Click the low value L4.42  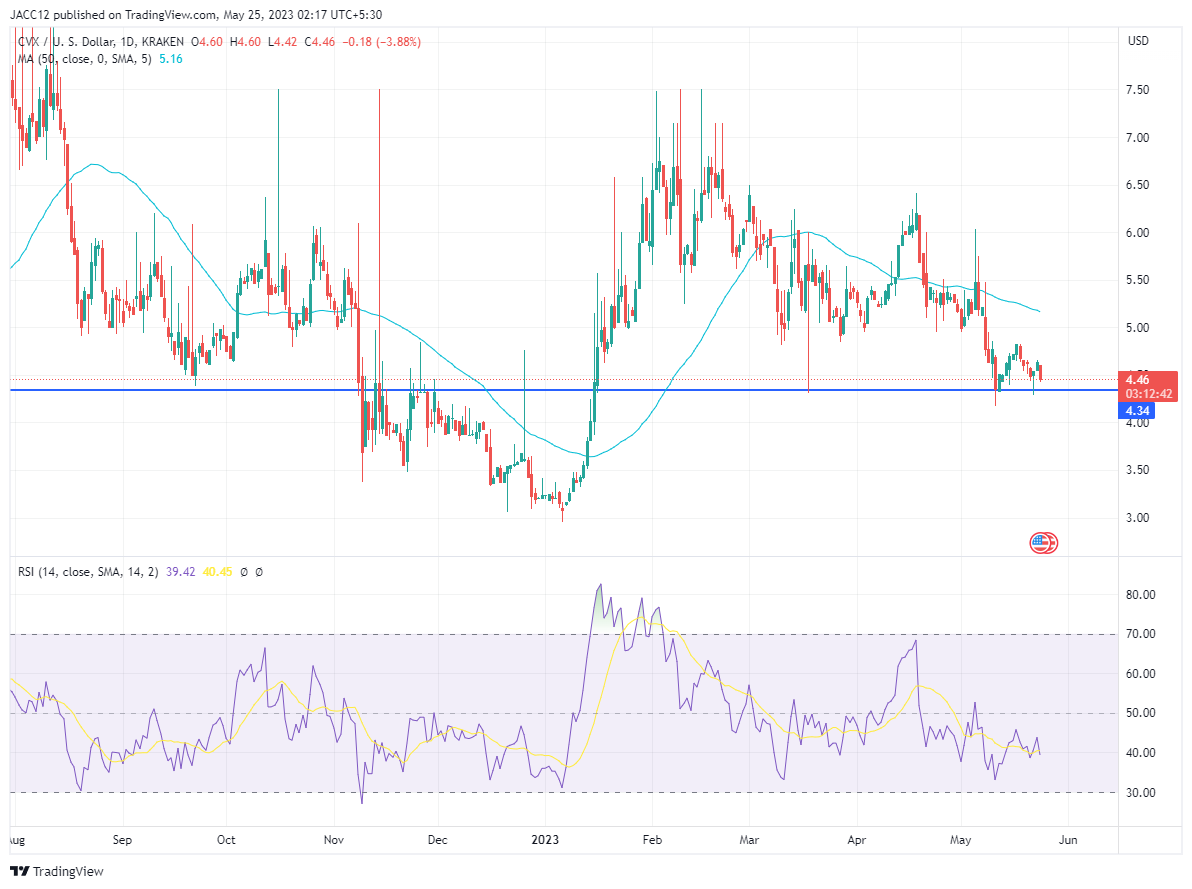[x=283, y=42]
